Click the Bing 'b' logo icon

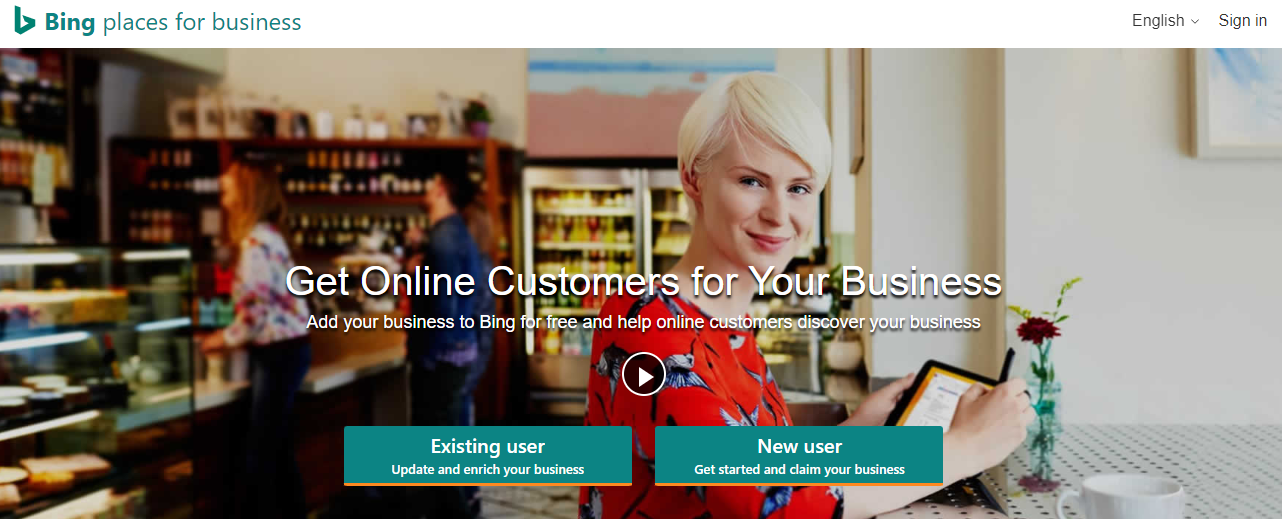click(25, 21)
